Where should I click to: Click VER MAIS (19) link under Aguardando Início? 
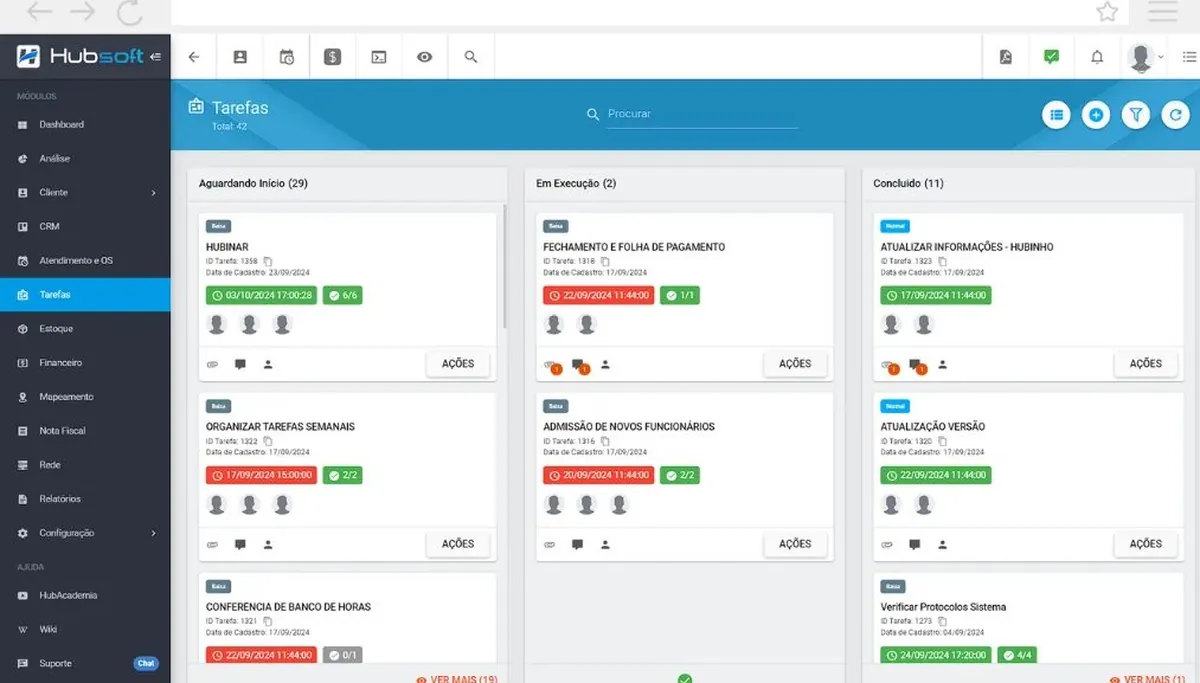tap(458, 679)
